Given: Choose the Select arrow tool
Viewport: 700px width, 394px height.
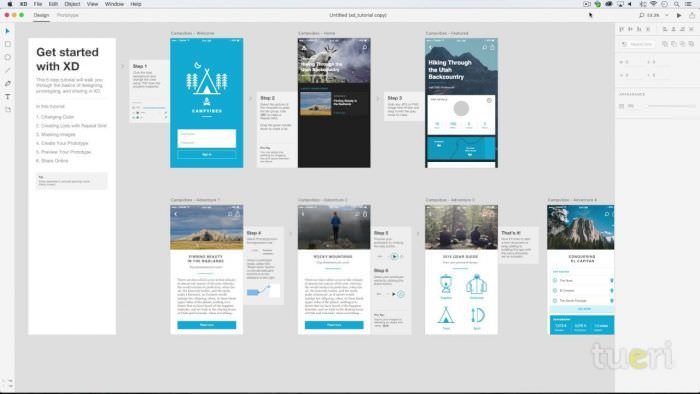Looking at the screenshot, I should point(8,31).
